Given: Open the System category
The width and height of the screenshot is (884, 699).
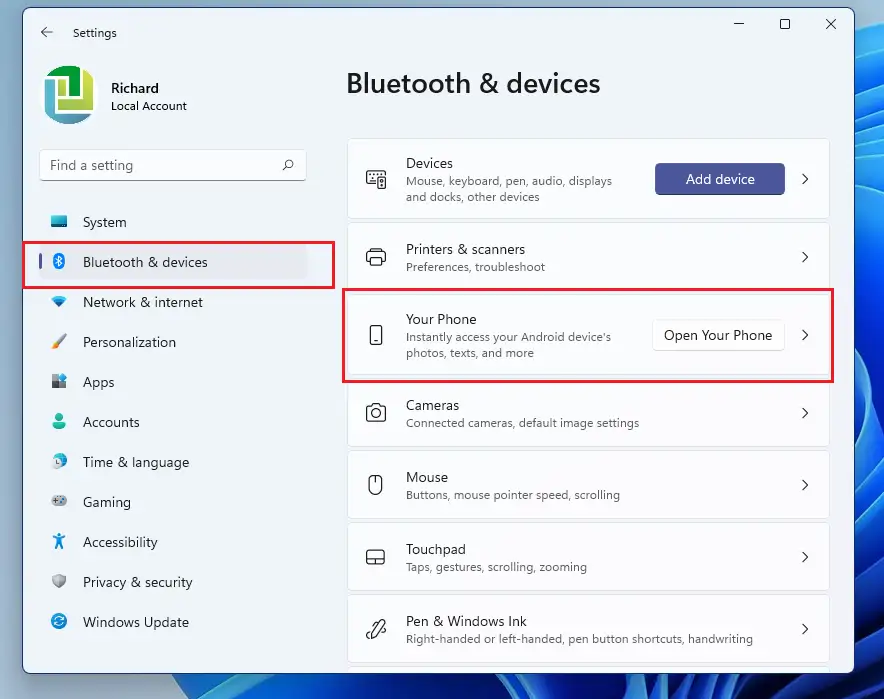Looking at the screenshot, I should [x=173, y=222].
